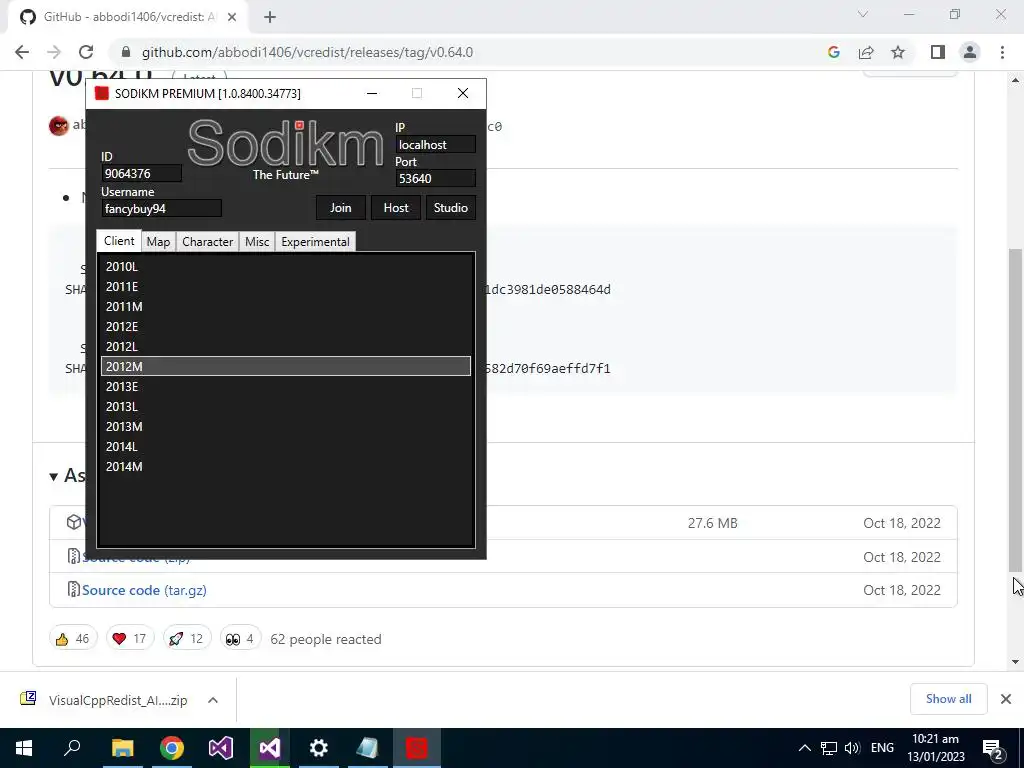Download Source code (tar.gz)
Screen dimensions: 1024x768
(144, 590)
